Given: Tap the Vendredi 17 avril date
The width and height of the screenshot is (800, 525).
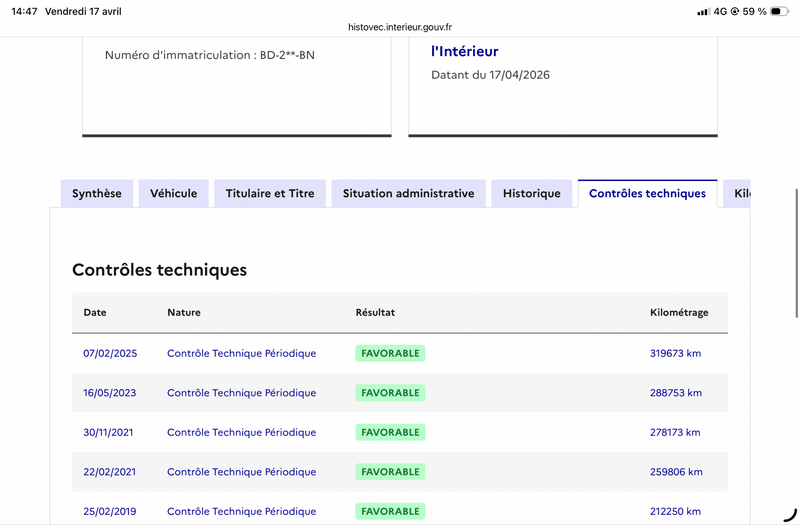Looking at the screenshot, I should click(x=83, y=11).
